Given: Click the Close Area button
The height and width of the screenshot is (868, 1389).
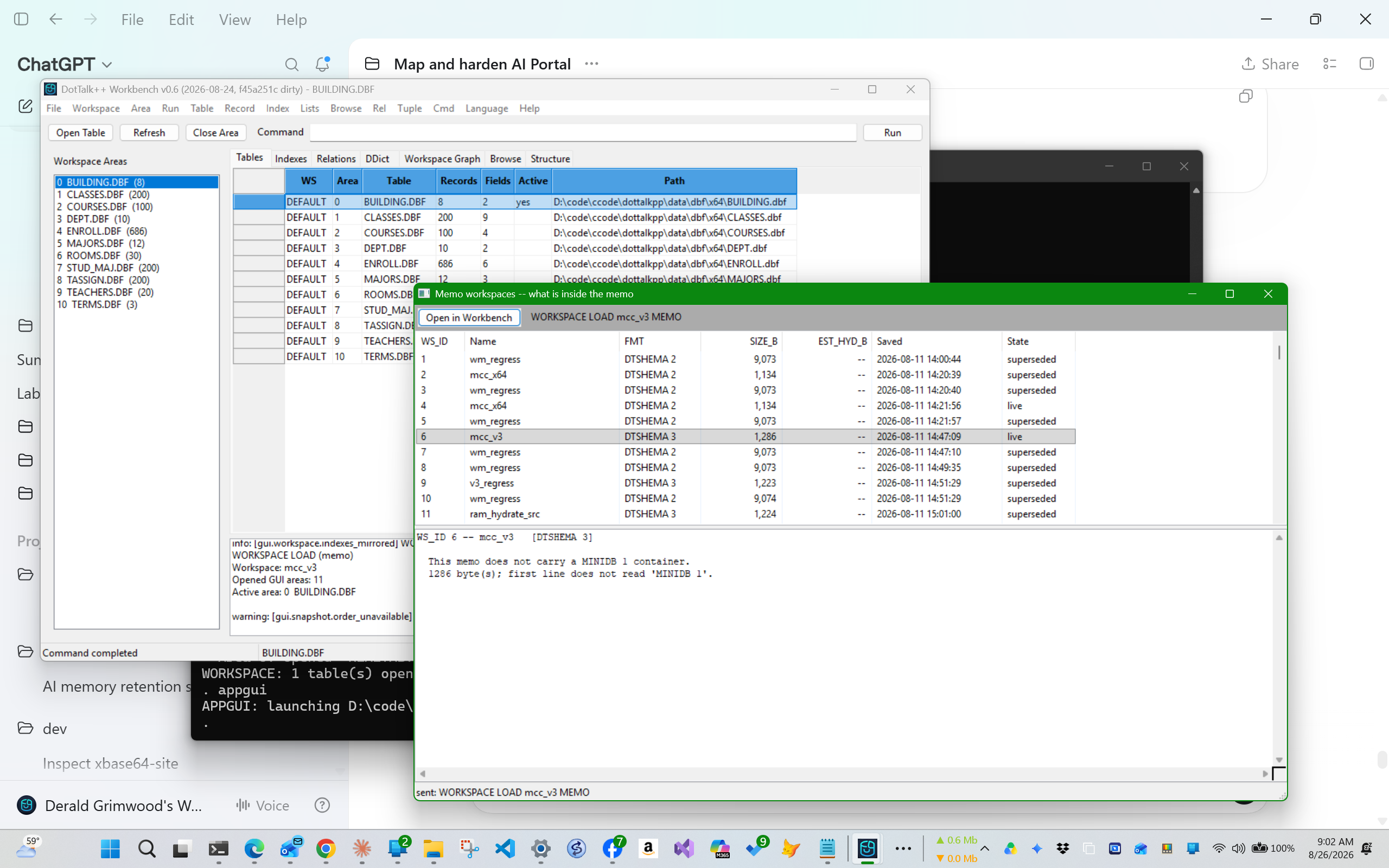Looking at the screenshot, I should point(216,132).
